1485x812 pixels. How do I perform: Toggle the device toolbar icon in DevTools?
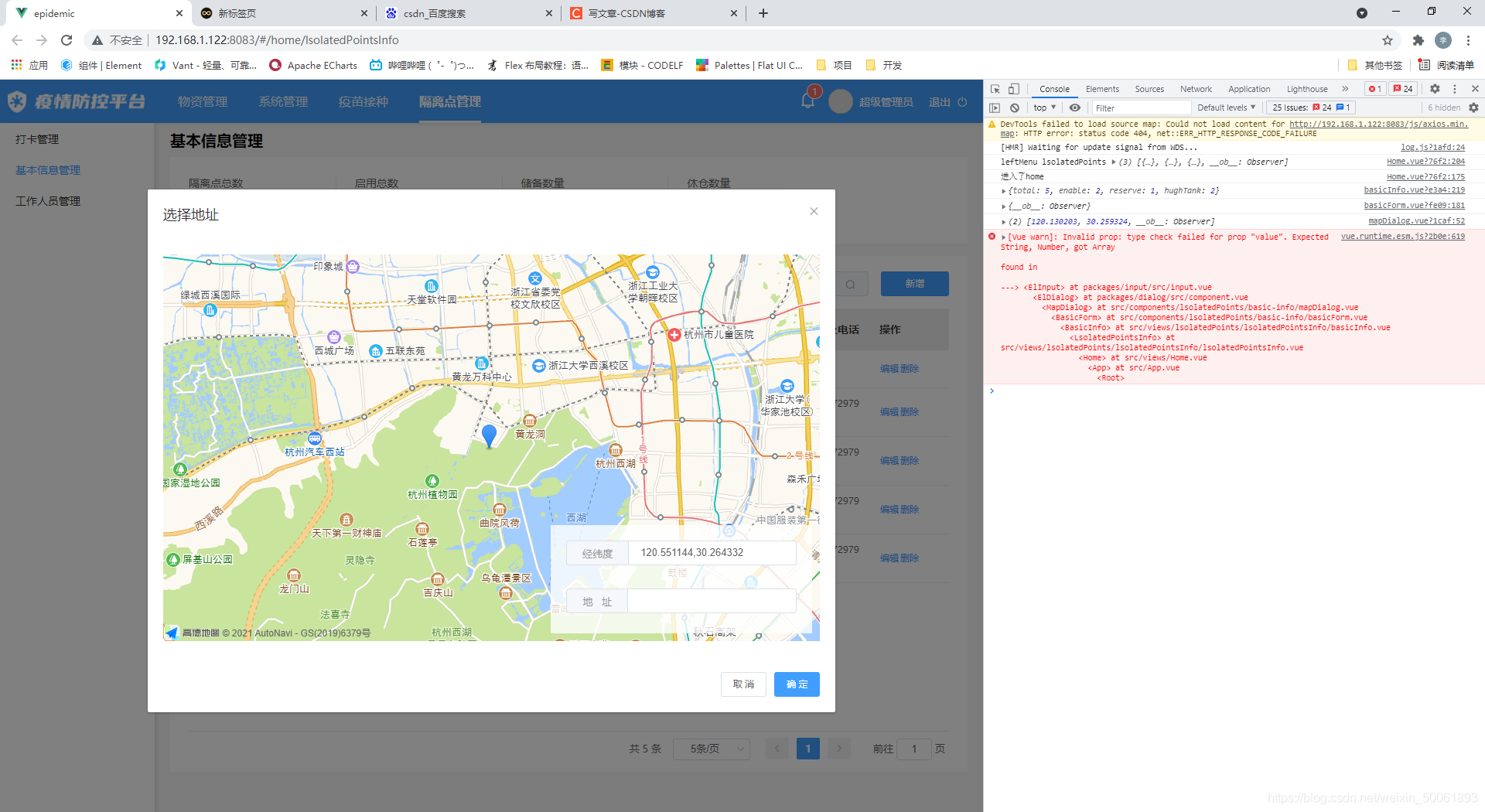(1013, 89)
